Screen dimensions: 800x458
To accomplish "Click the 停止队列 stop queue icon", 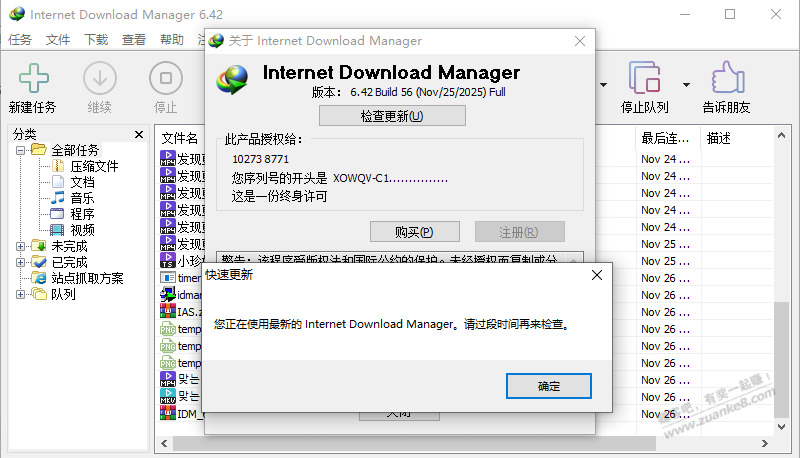I will pyautogui.click(x=644, y=78).
